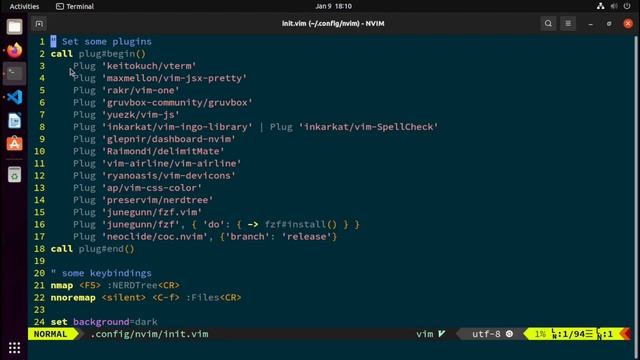The image size is (640, 360).
Task: Launch Firefox from the dock
Action: click(x=14, y=50)
